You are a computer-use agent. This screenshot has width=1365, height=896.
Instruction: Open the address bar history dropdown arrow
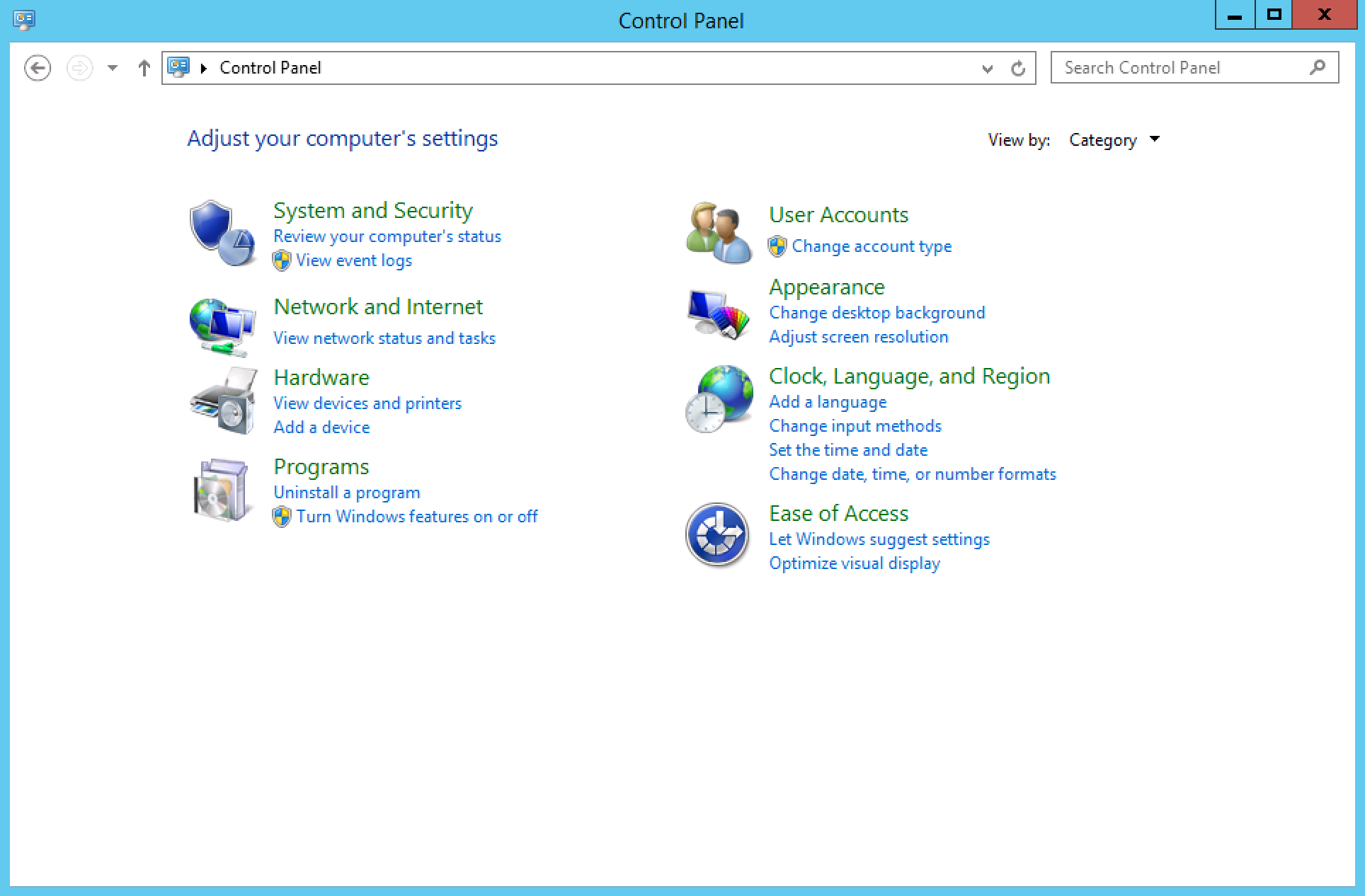987,68
